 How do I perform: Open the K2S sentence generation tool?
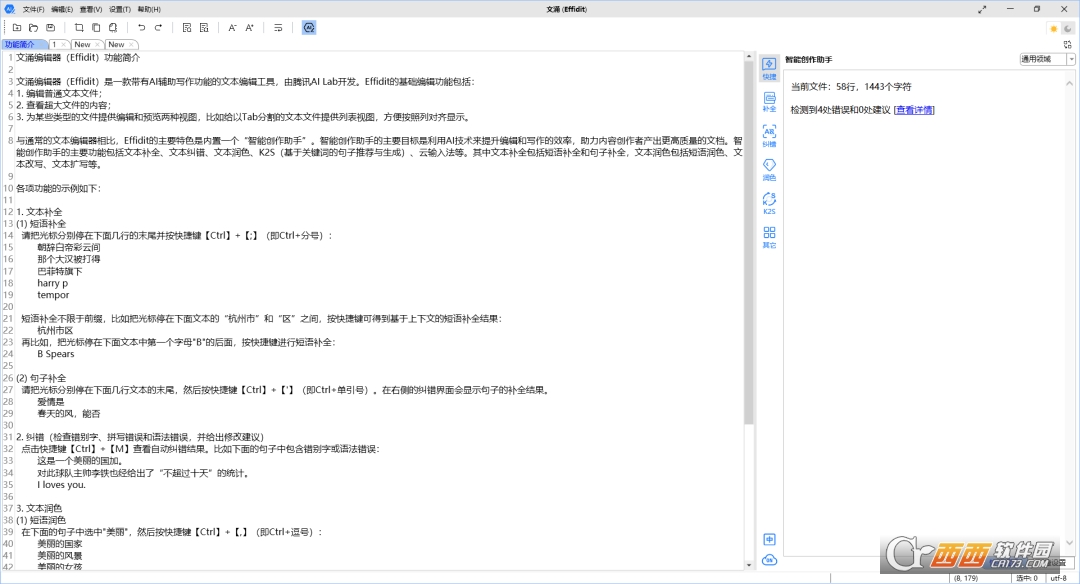pos(769,203)
